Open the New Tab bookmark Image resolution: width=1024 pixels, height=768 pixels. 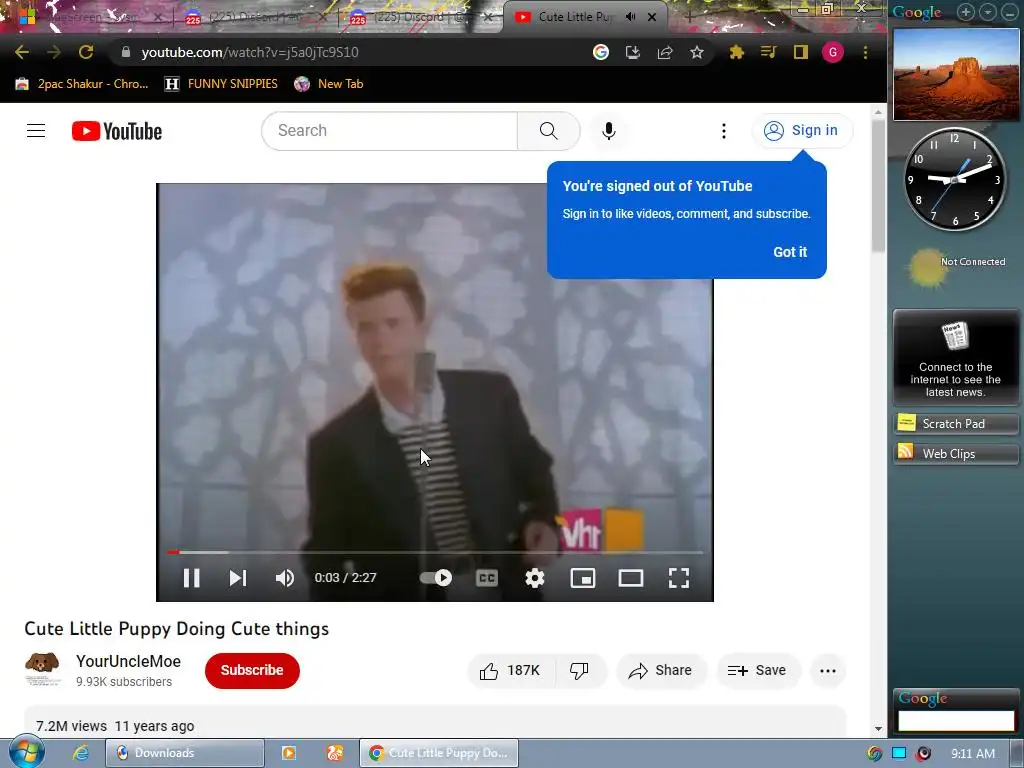328,84
